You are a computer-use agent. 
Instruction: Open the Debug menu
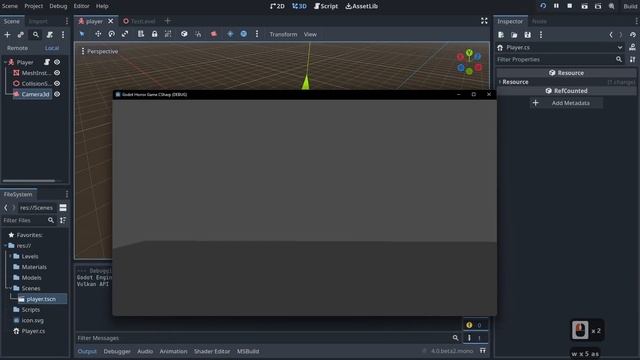(58, 6)
